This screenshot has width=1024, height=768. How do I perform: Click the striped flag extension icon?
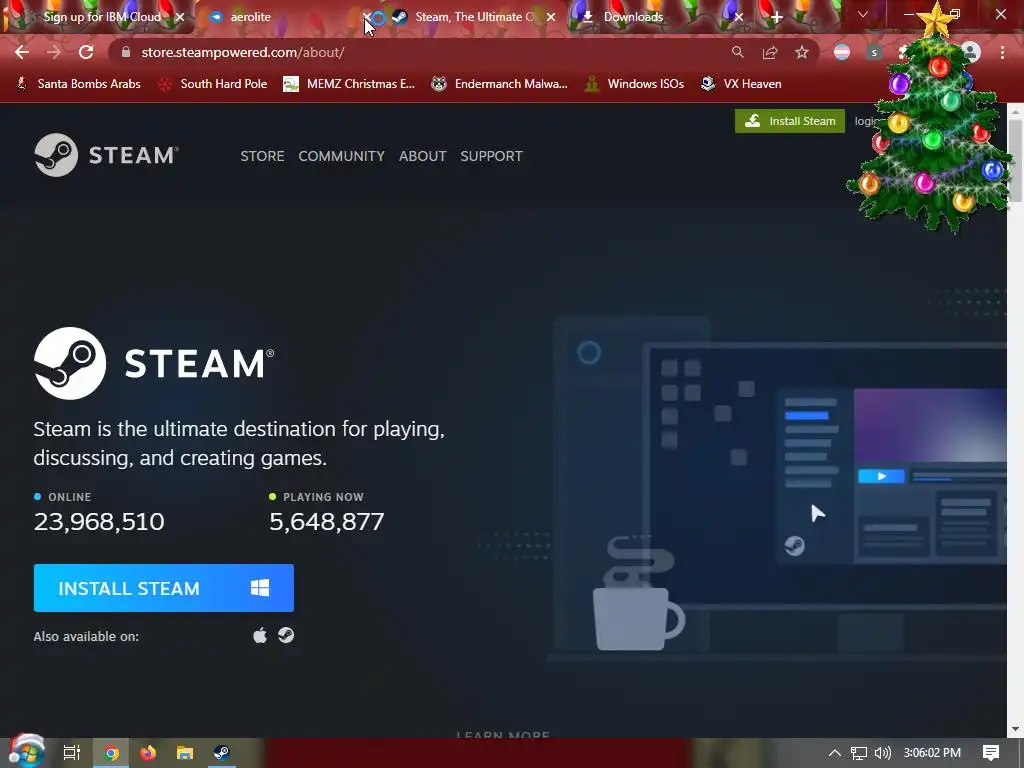(x=842, y=52)
